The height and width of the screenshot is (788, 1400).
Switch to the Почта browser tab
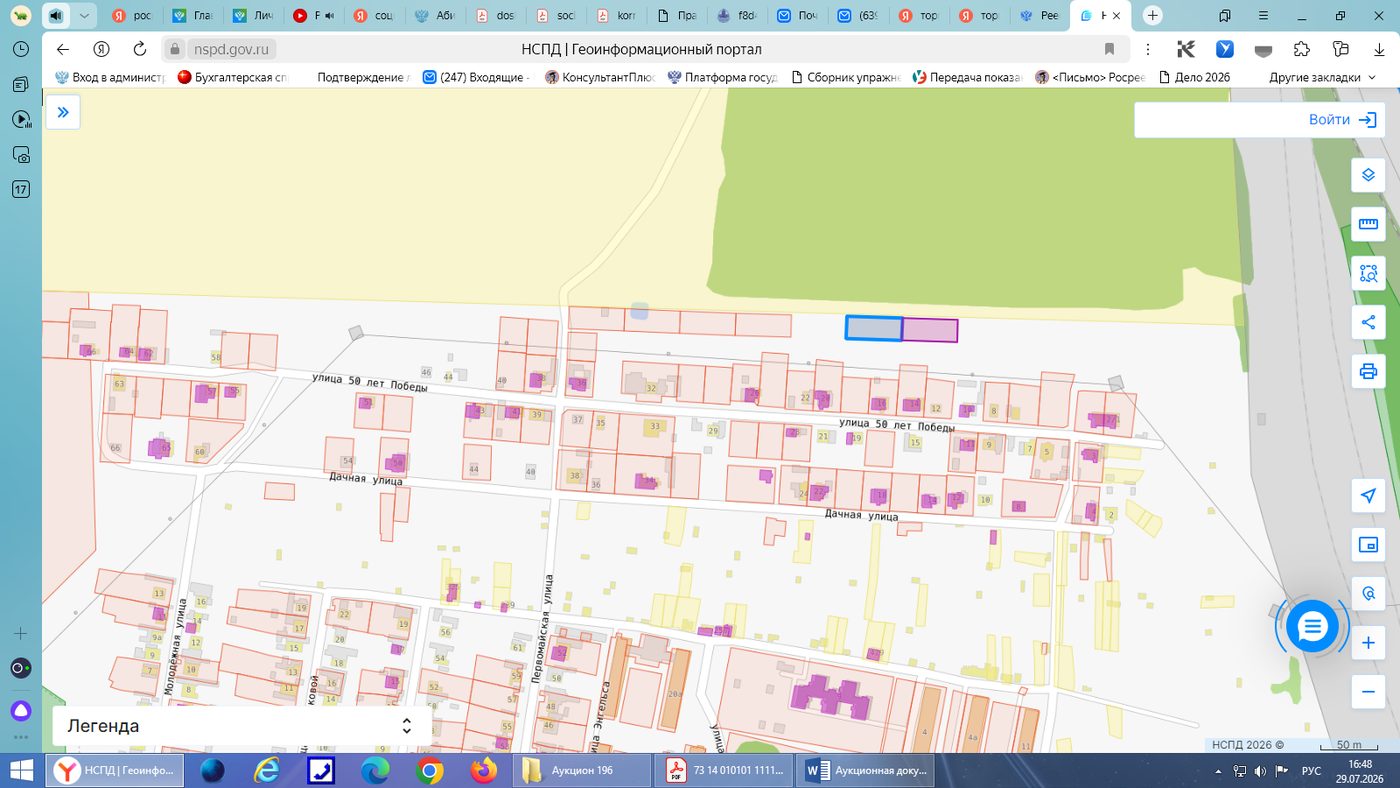[x=798, y=16]
